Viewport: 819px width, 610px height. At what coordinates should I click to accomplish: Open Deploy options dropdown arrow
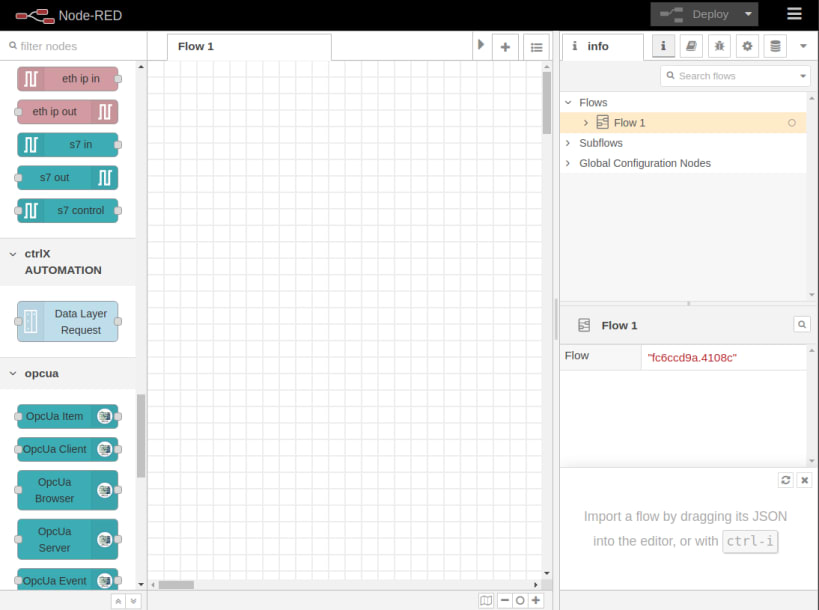[748, 14]
